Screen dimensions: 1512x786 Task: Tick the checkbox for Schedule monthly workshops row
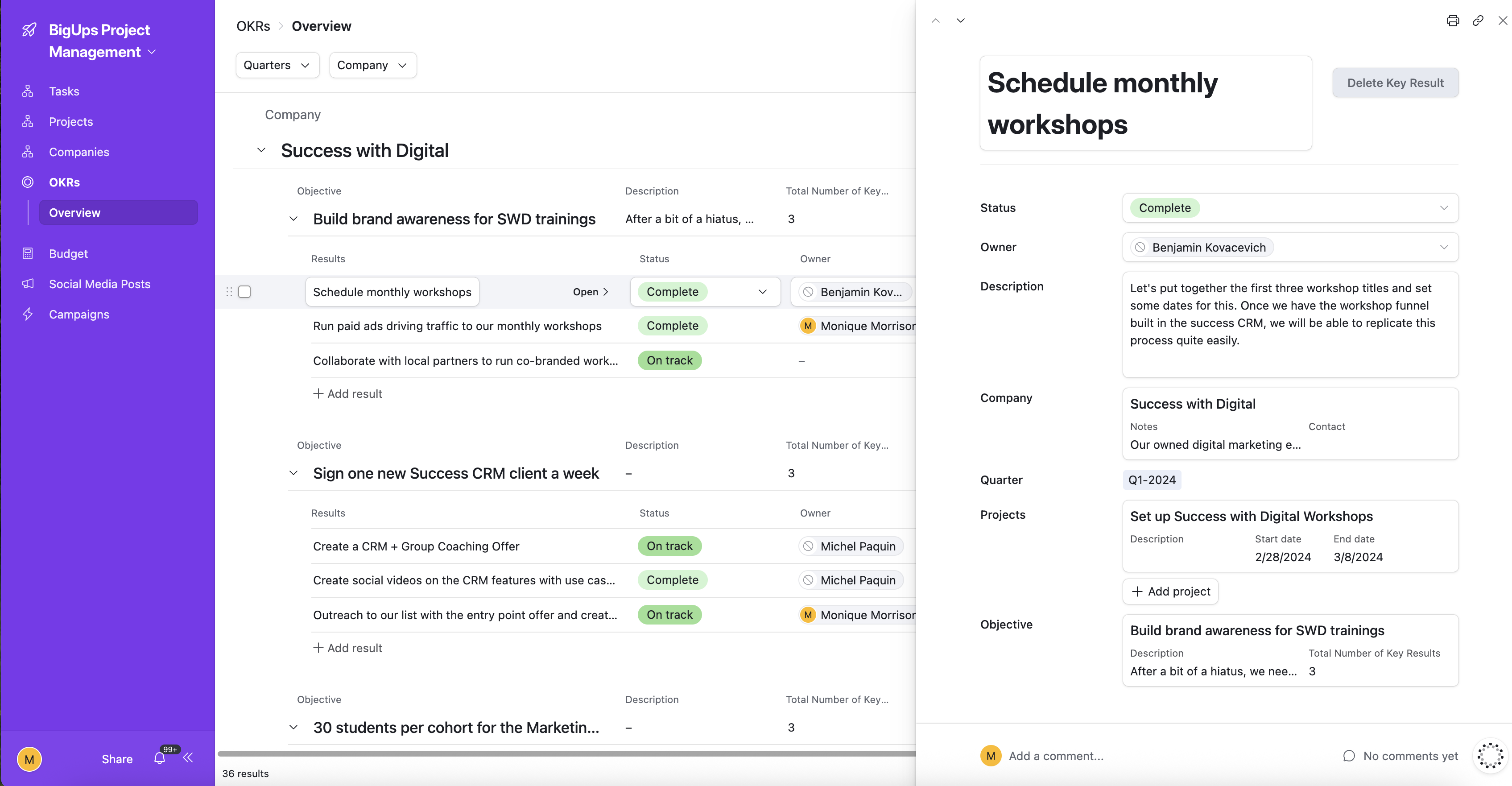[x=245, y=292]
